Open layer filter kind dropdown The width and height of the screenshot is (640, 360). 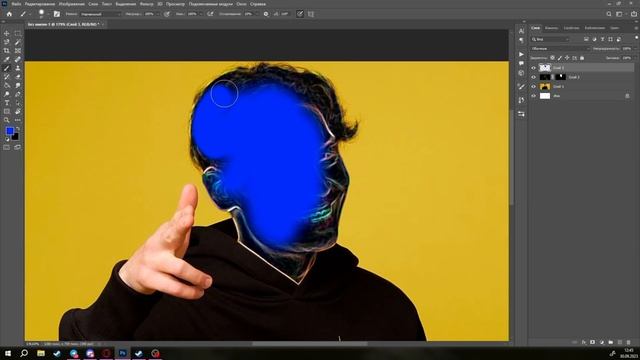[550, 39]
